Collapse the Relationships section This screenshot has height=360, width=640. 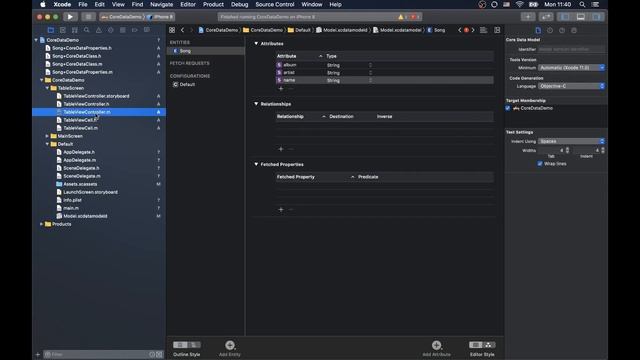[x=256, y=104]
